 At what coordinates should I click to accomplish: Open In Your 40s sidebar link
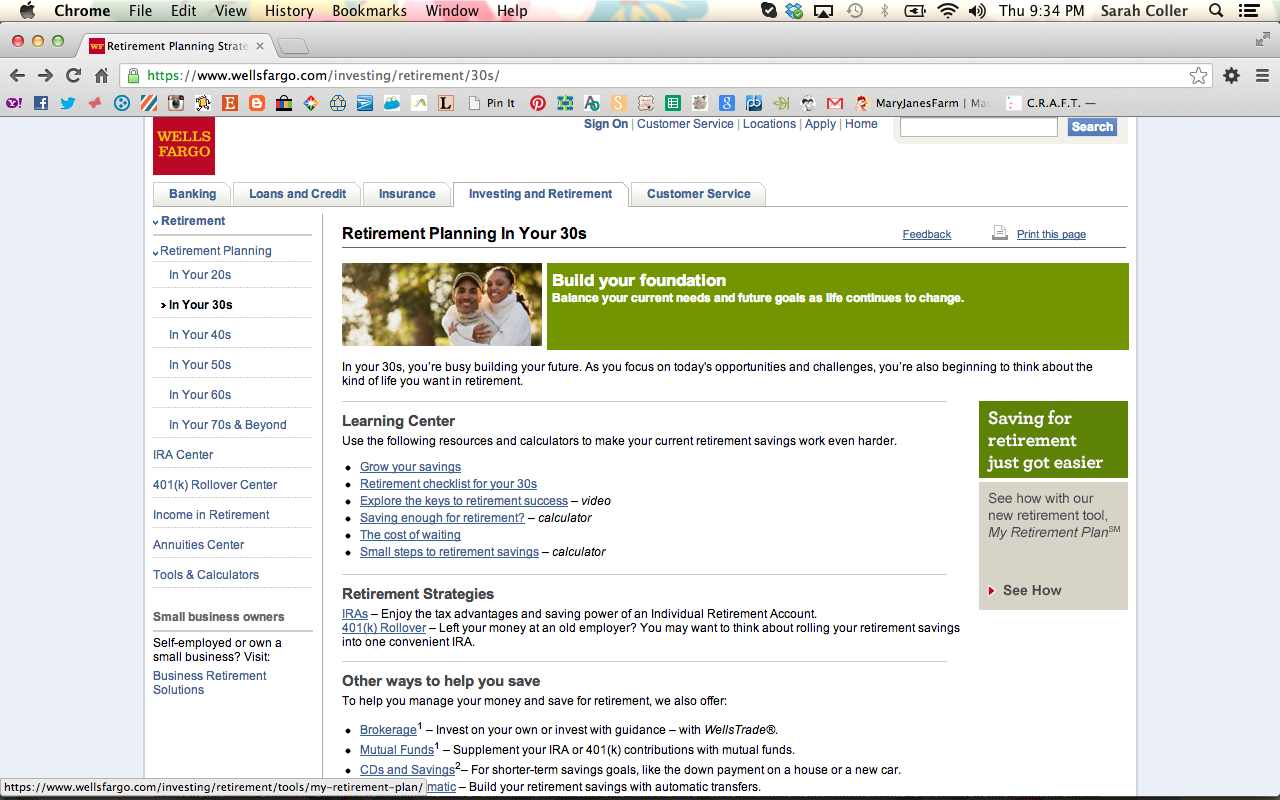click(x=200, y=335)
